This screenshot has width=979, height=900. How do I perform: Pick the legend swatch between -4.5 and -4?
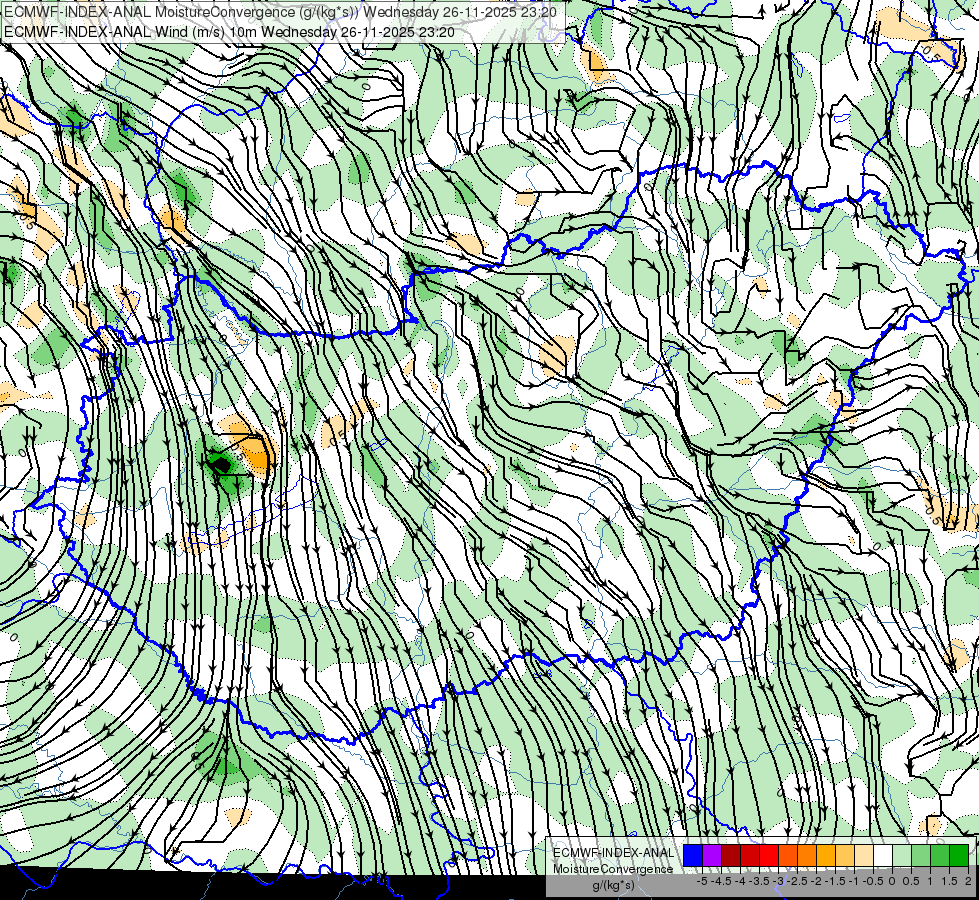731,855
